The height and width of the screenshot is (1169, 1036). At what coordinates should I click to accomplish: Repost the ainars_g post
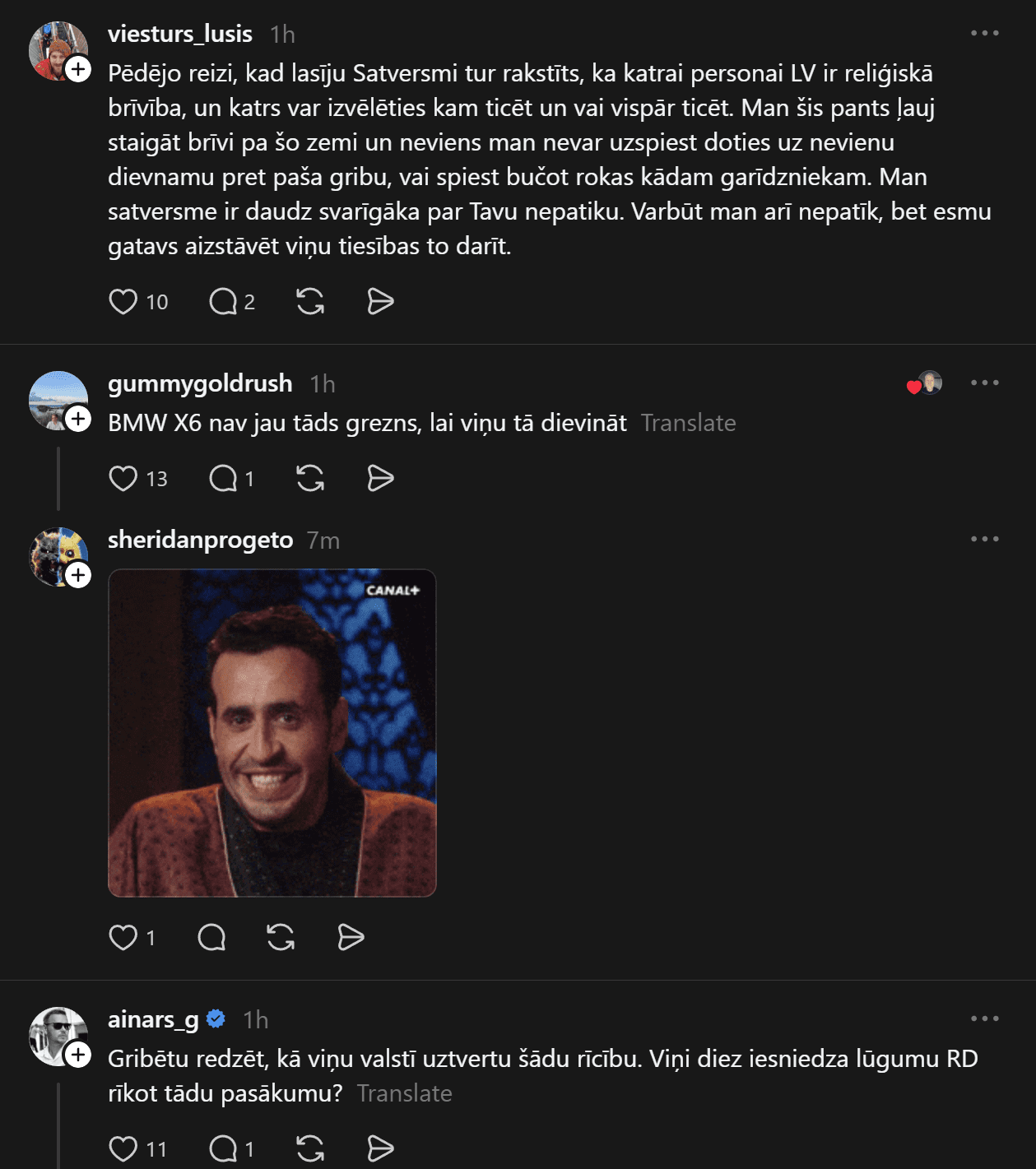click(310, 1148)
